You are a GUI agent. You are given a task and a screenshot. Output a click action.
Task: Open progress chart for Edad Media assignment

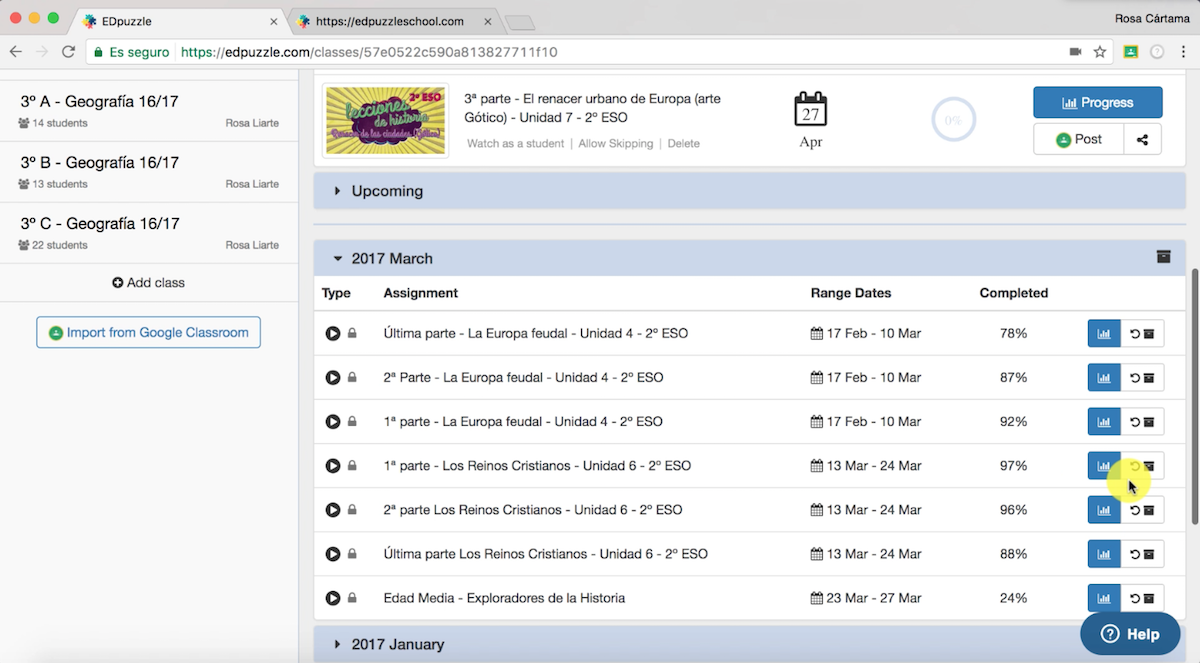pyautogui.click(x=1104, y=598)
